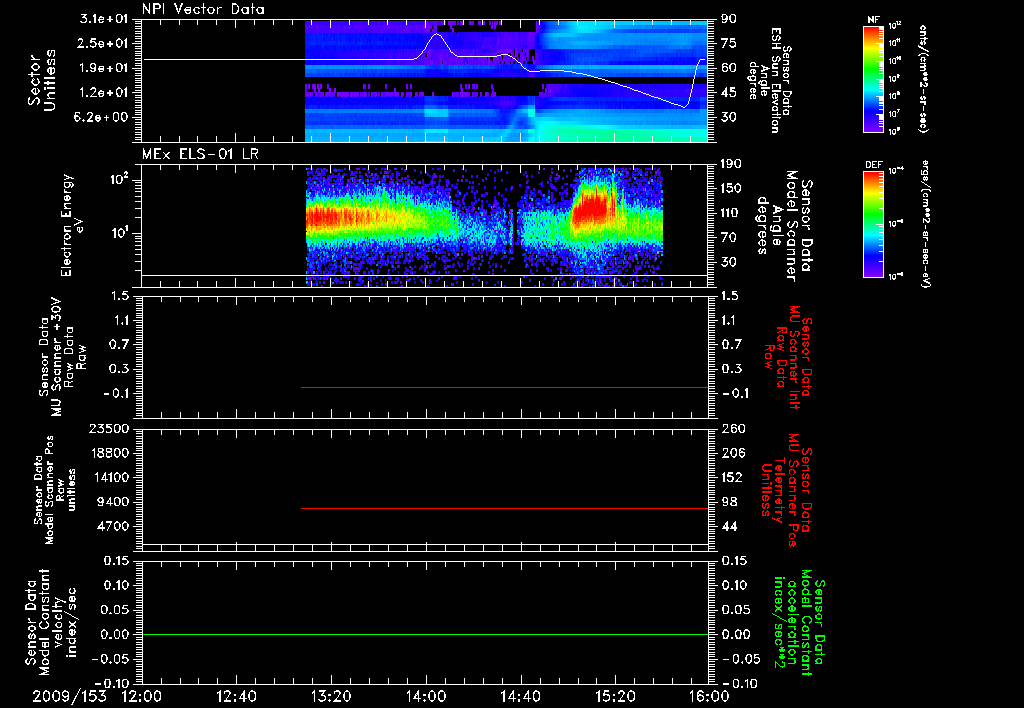1024x708 pixels.
Task: Click the "2.5e+01" sector axis tick
Action: [104, 43]
